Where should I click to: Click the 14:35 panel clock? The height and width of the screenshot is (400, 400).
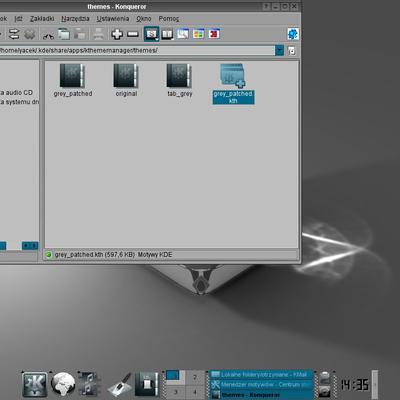point(355,385)
